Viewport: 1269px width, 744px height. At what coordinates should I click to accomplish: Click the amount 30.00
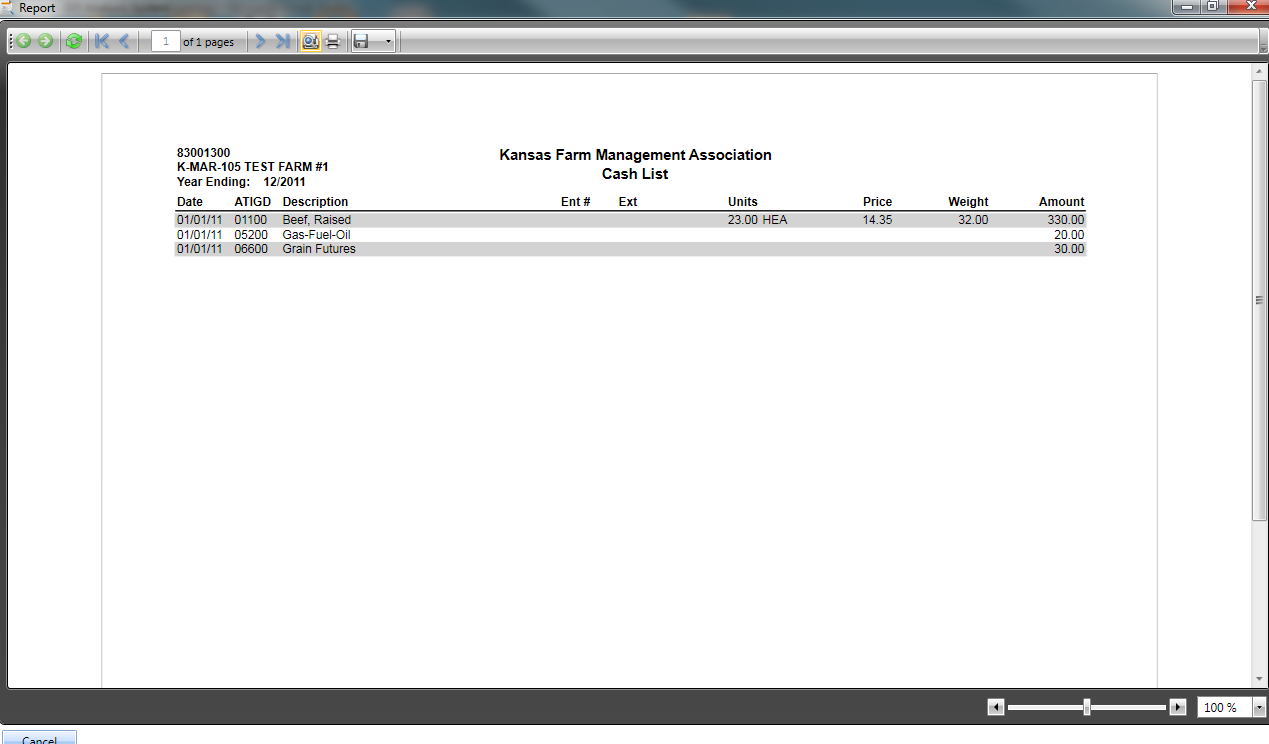point(1069,249)
